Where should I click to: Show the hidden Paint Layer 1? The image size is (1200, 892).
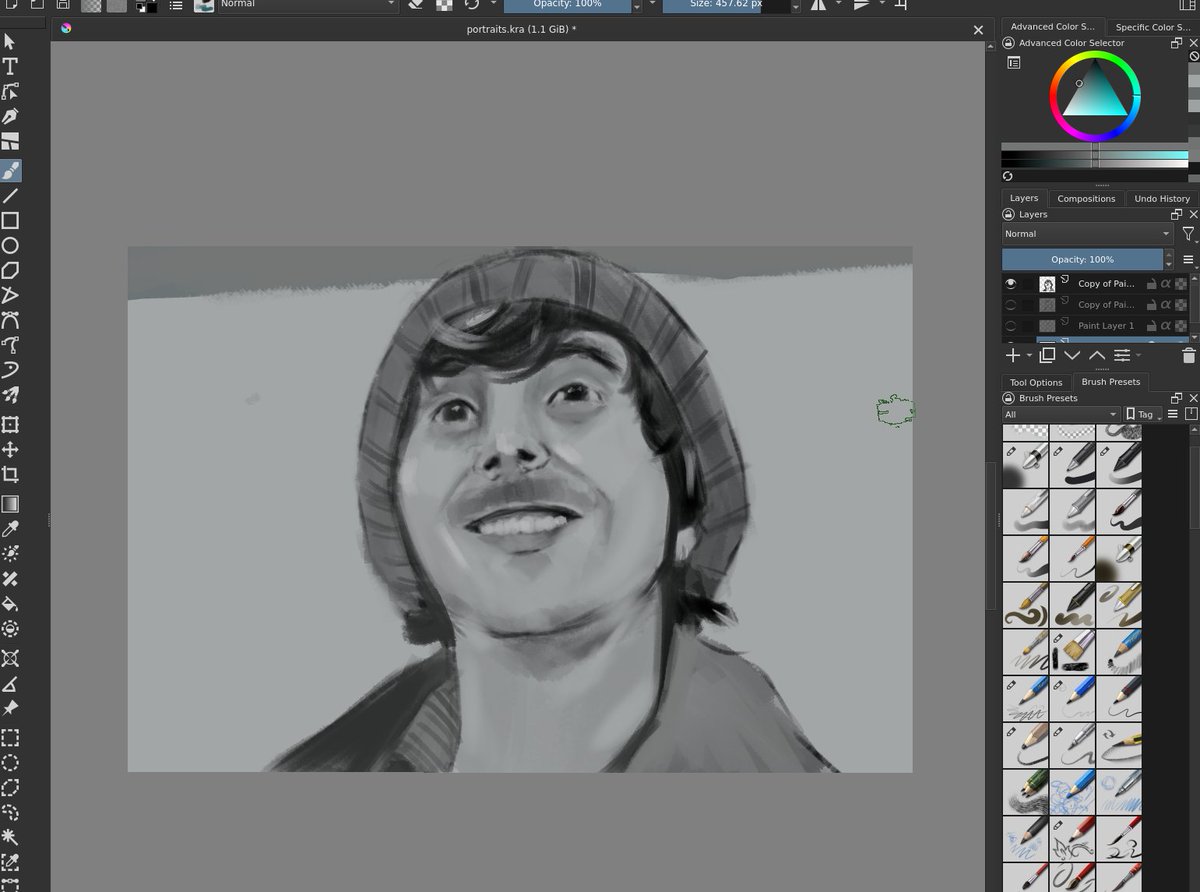pyautogui.click(x=1011, y=326)
